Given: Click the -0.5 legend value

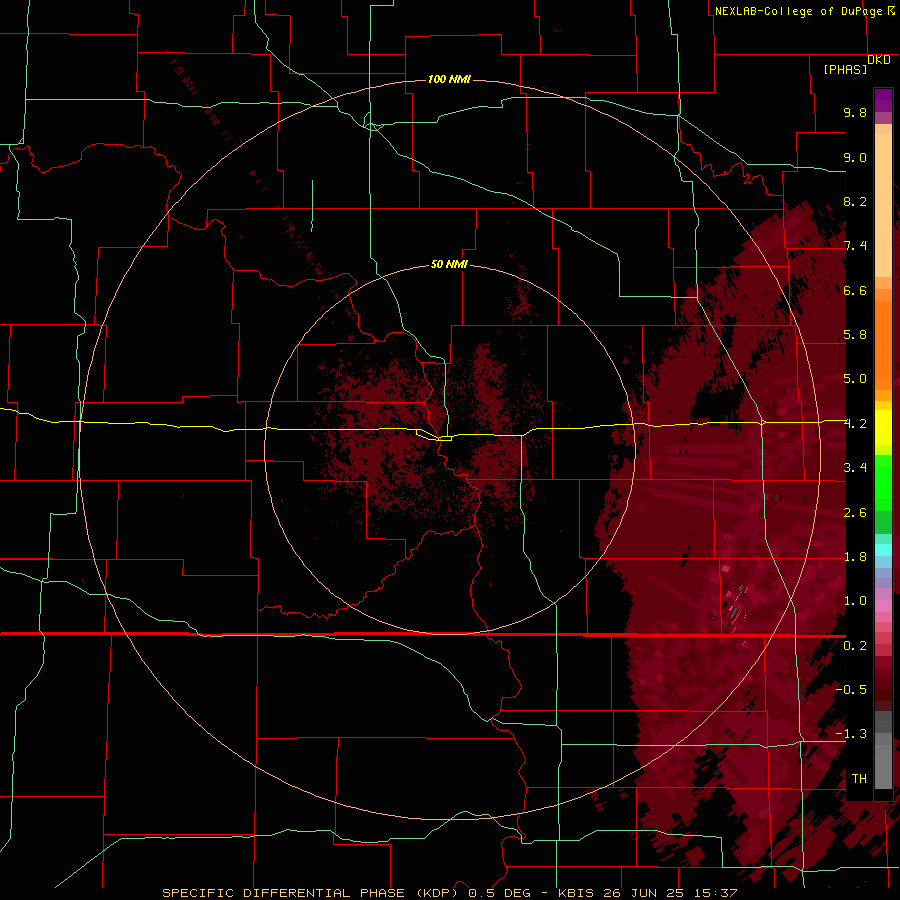Looking at the screenshot, I should 851,690.
